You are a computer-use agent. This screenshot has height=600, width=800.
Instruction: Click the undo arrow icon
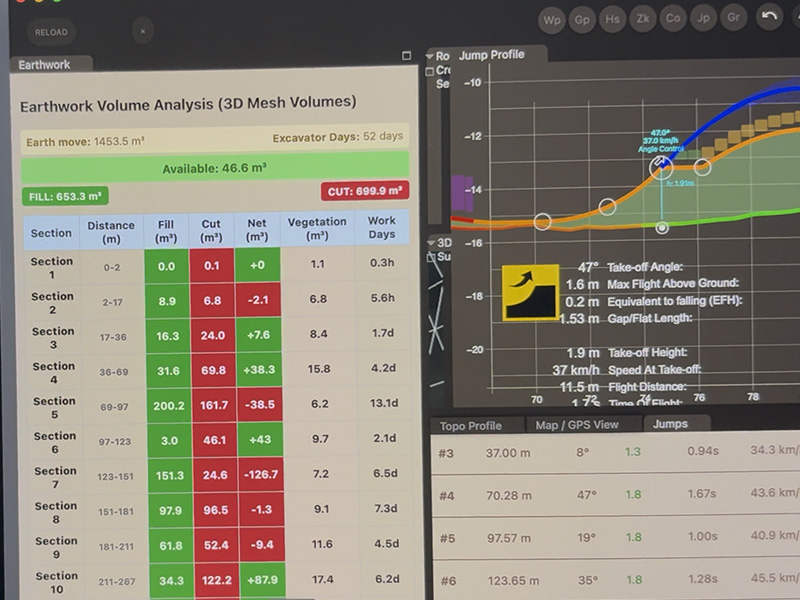(769, 17)
